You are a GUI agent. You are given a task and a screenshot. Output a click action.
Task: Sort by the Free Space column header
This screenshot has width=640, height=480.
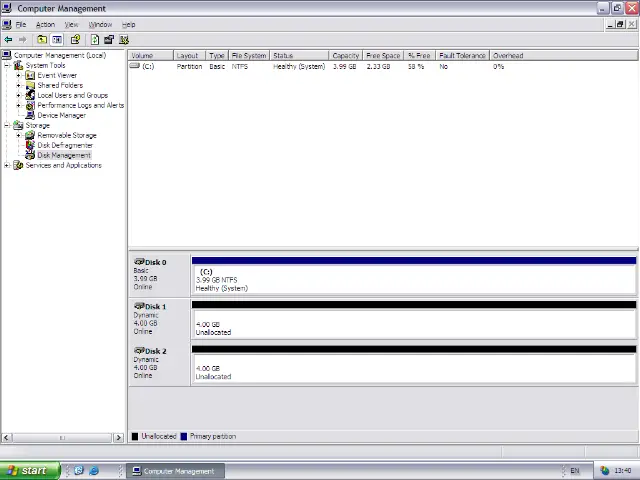coord(383,56)
